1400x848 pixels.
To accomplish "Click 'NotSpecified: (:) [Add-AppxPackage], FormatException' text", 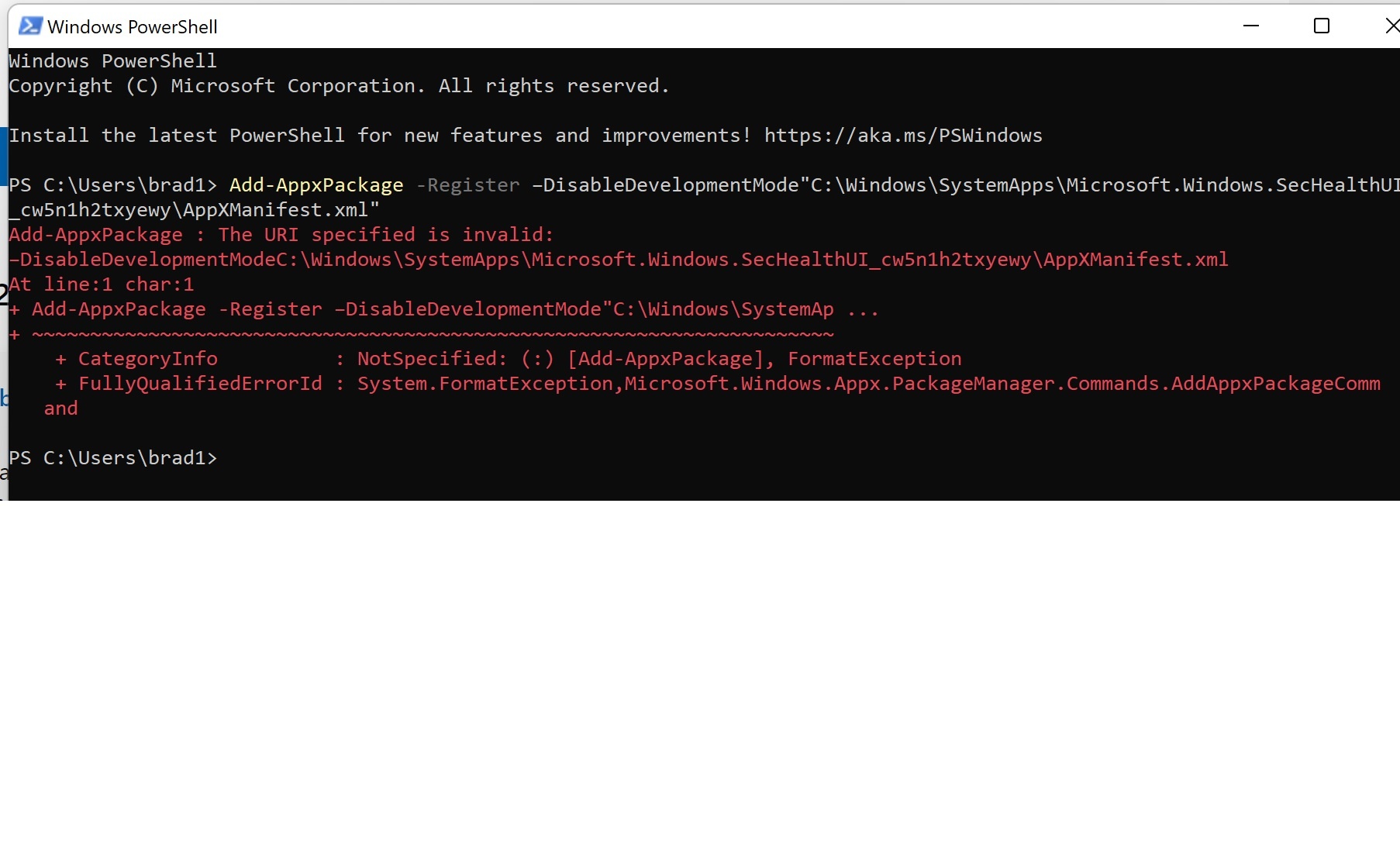I will click(x=660, y=359).
